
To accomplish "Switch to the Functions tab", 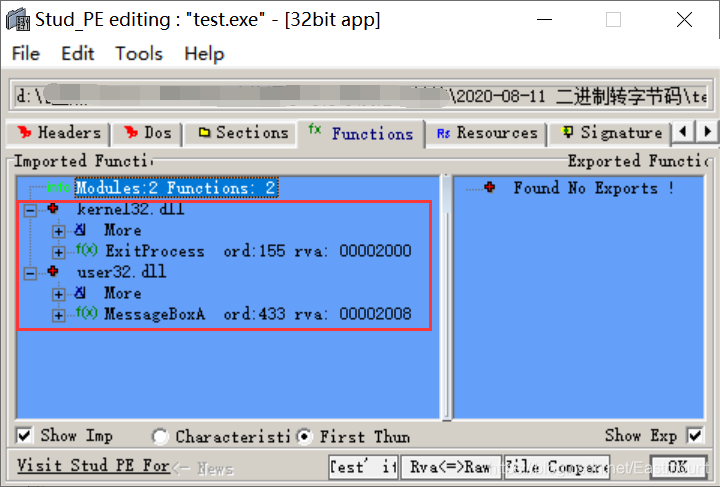I will 361,134.
